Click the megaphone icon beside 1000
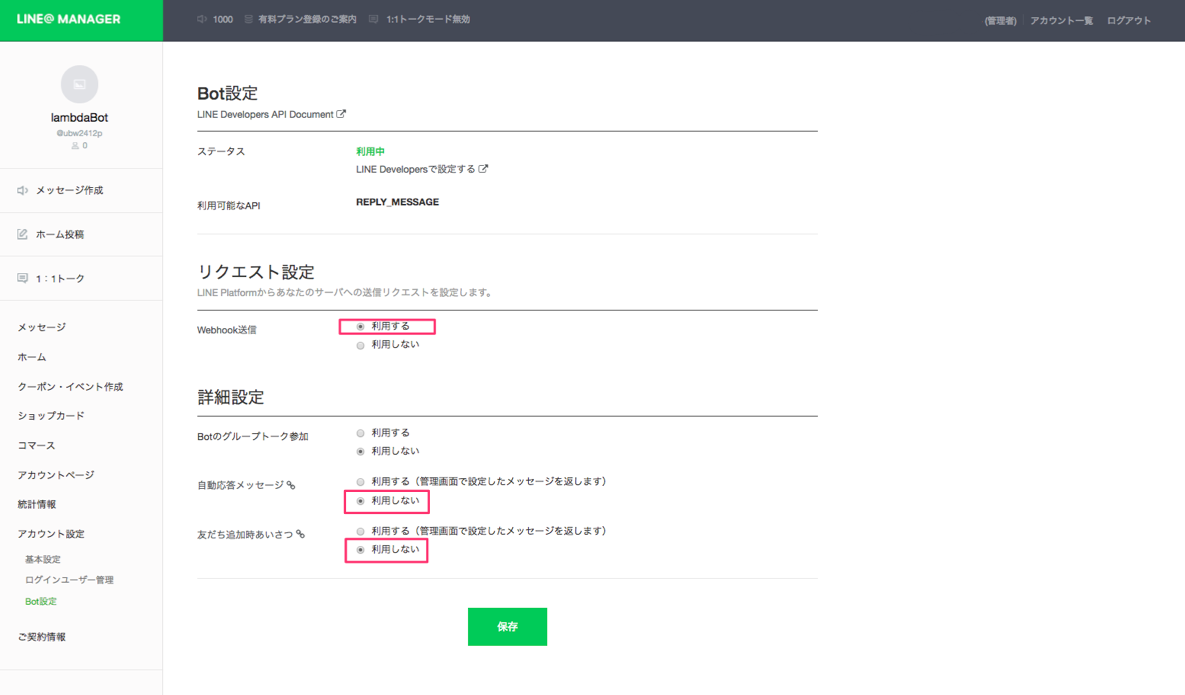 click(202, 19)
